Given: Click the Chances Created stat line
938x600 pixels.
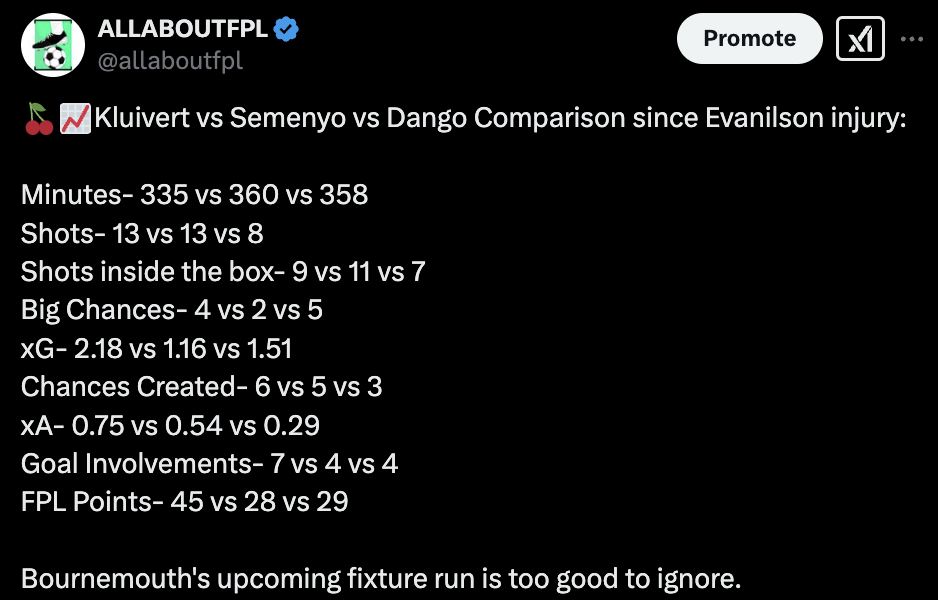Looking at the screenshot, I should pyautogui.click(x=202, y=386).
